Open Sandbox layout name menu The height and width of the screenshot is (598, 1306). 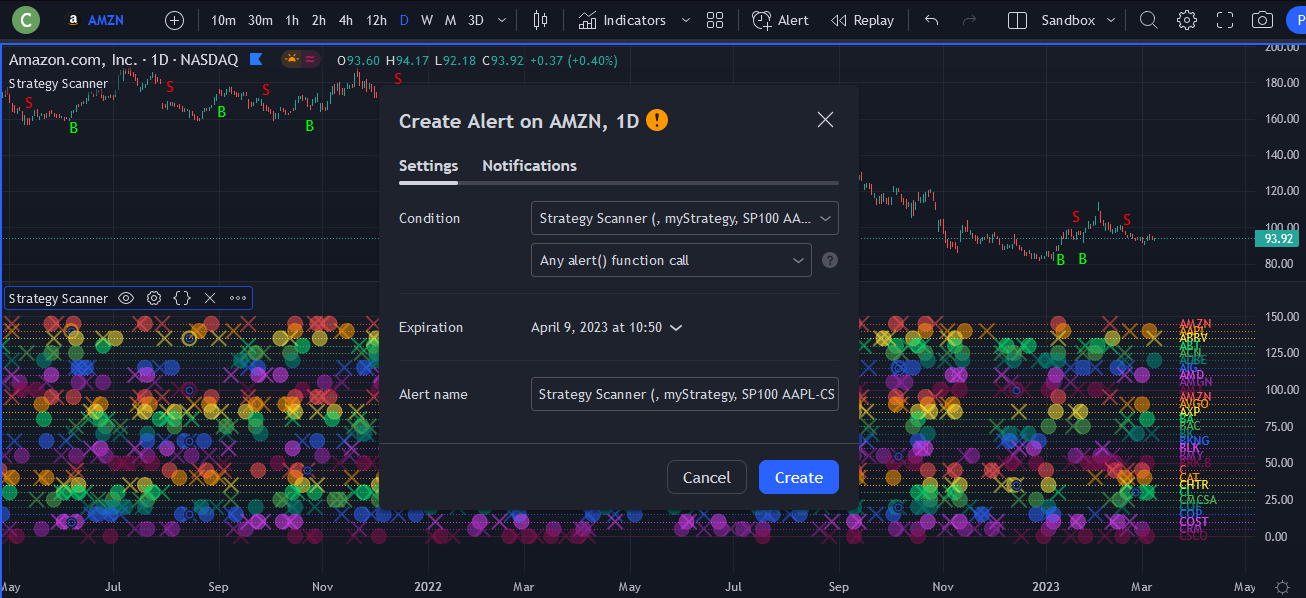1068,20
